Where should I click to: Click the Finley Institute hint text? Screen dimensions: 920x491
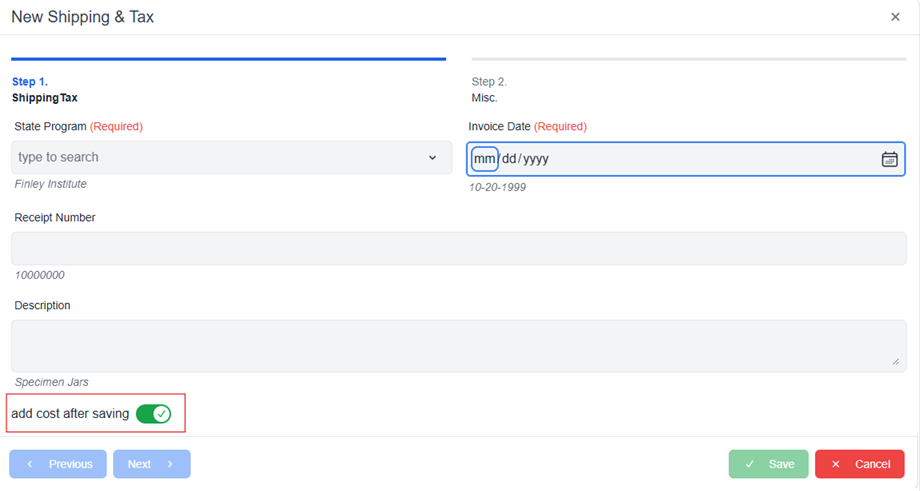click(50, 184)
